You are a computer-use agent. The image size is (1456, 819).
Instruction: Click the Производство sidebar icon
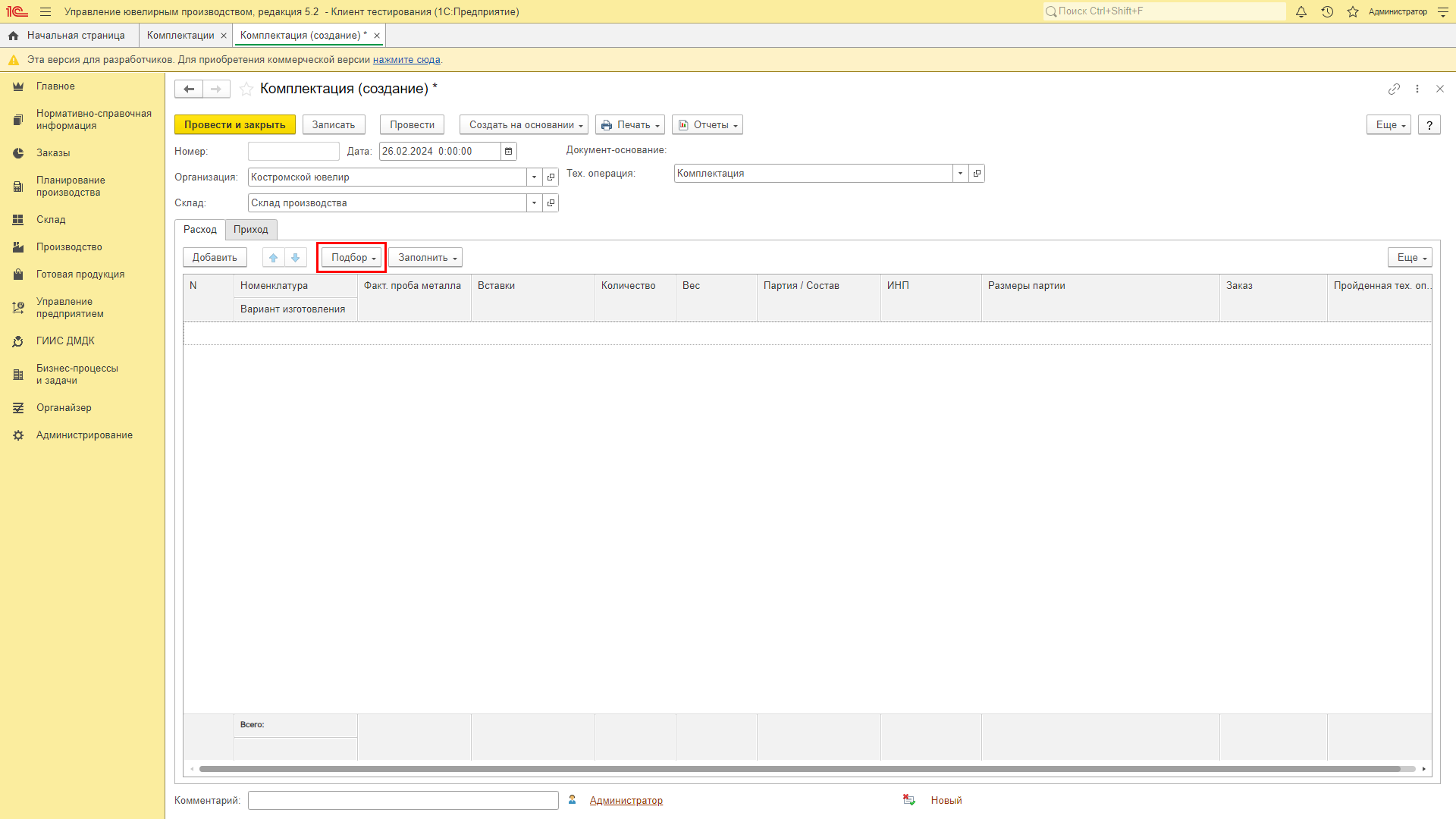pyautogui.click(x=18, y=247)
